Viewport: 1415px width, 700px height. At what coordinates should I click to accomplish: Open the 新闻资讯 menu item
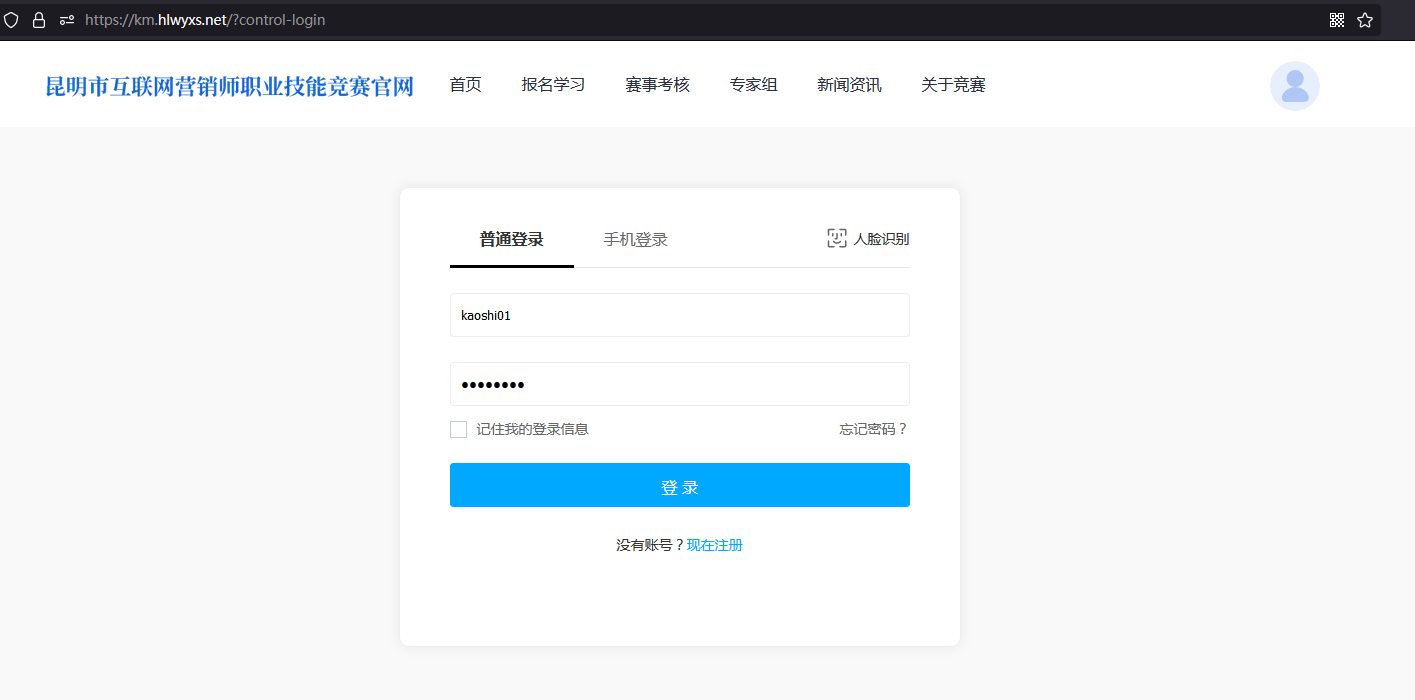click(x=849, y=85)
